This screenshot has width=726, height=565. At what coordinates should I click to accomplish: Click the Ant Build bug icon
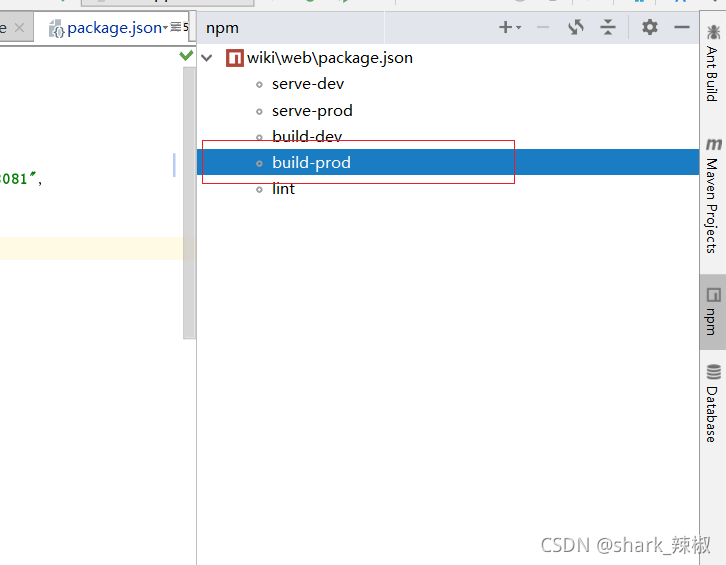(713, 32)
